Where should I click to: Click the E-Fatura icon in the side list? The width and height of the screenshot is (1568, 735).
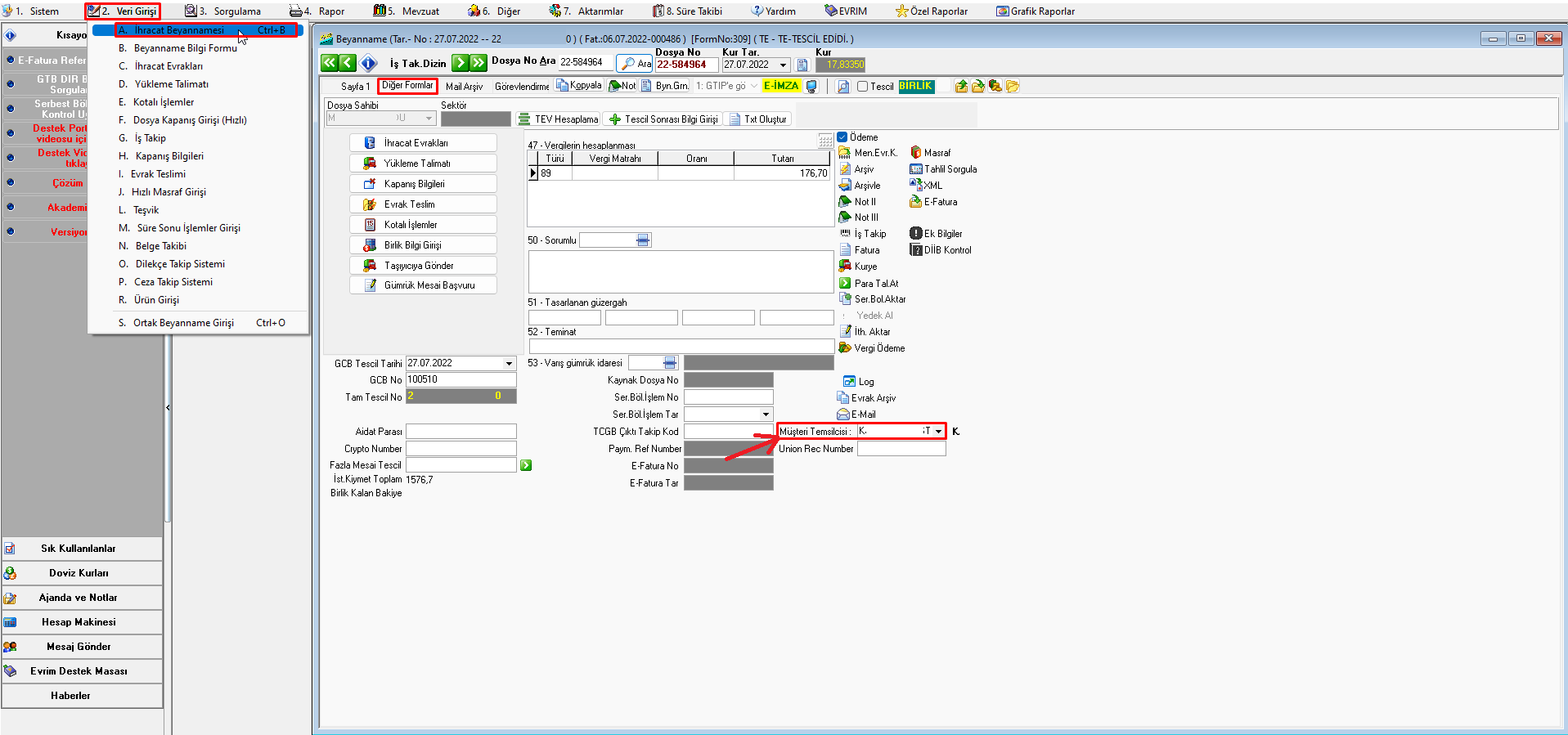click(x=916, y=202)
